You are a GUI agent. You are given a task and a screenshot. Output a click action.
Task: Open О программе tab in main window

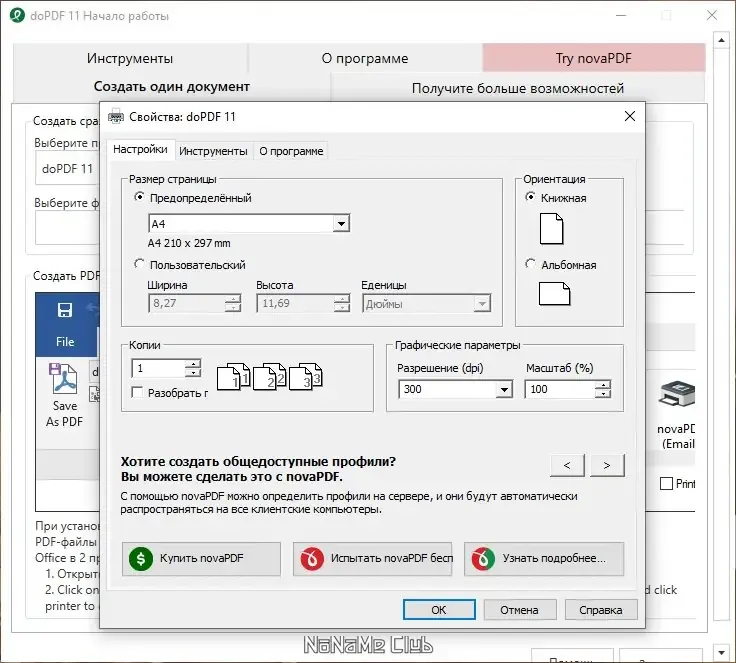[365, 58]
